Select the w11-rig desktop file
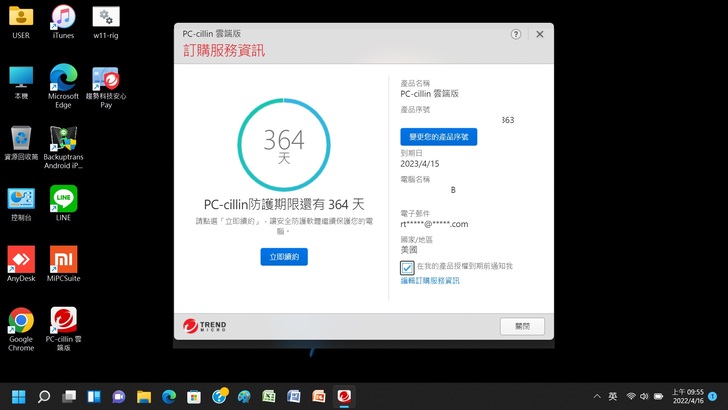This screenshot has width=728, height=410. [x=106, y=21]
